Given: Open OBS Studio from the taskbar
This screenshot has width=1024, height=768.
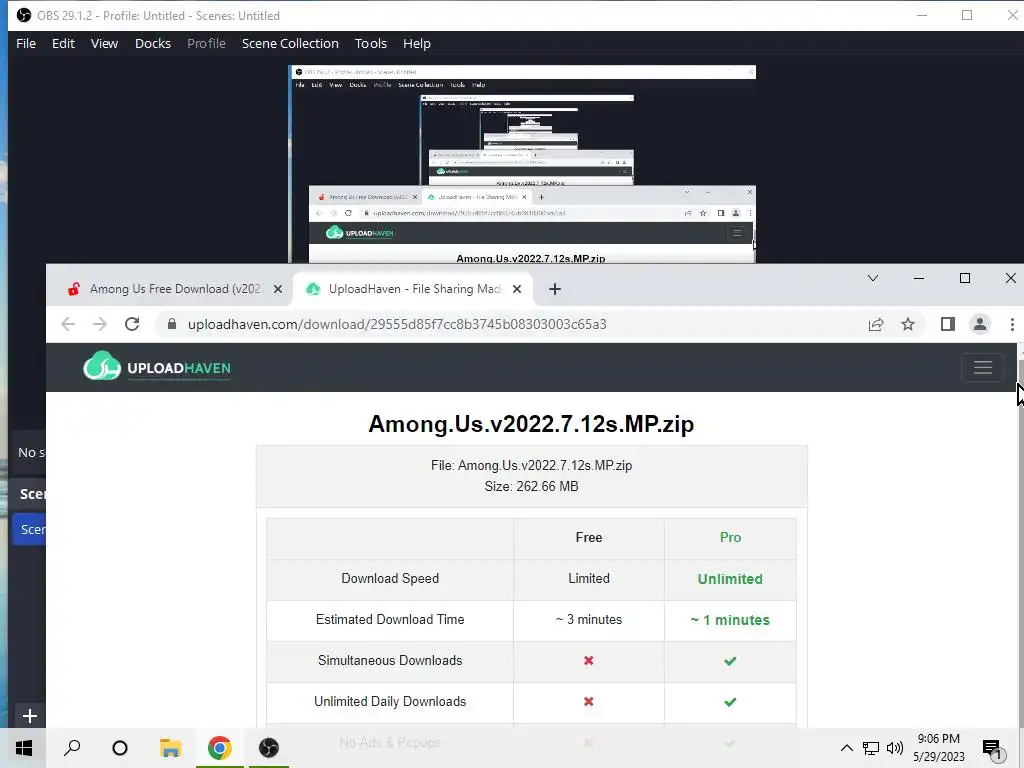Looking at the screenshot, I should tap(268, 748).
